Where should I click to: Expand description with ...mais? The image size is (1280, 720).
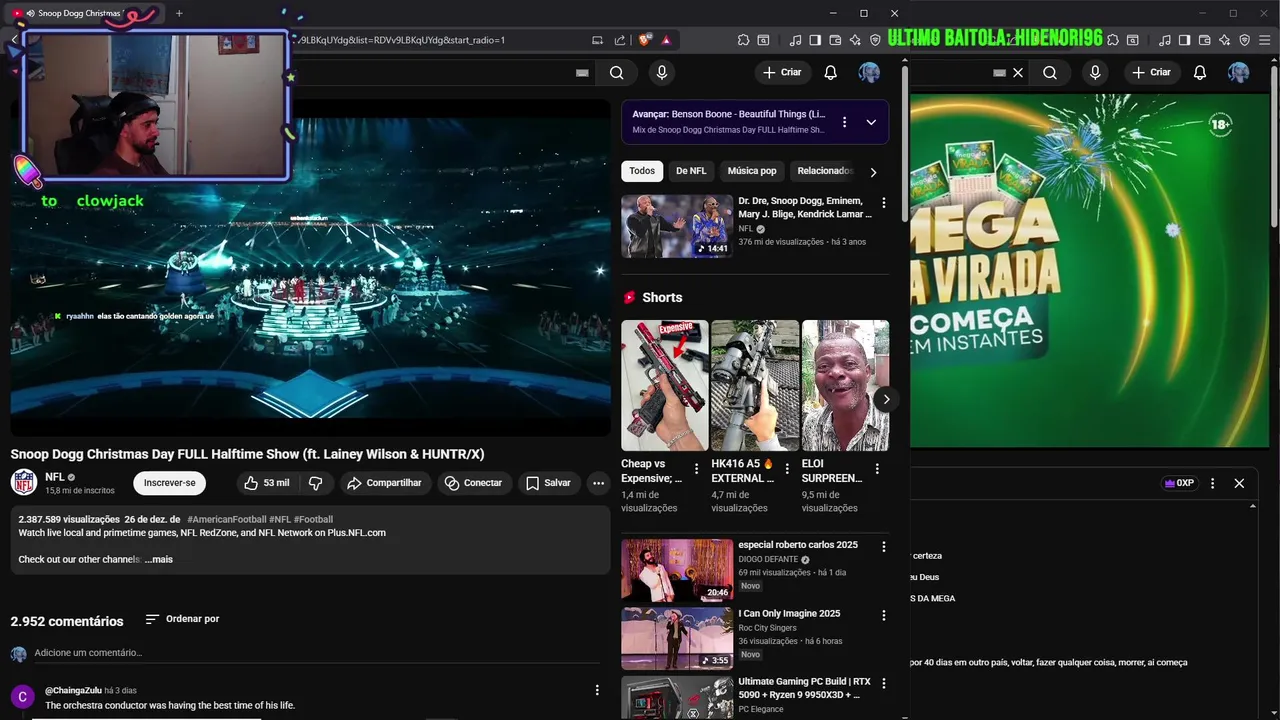coord(159,559)
